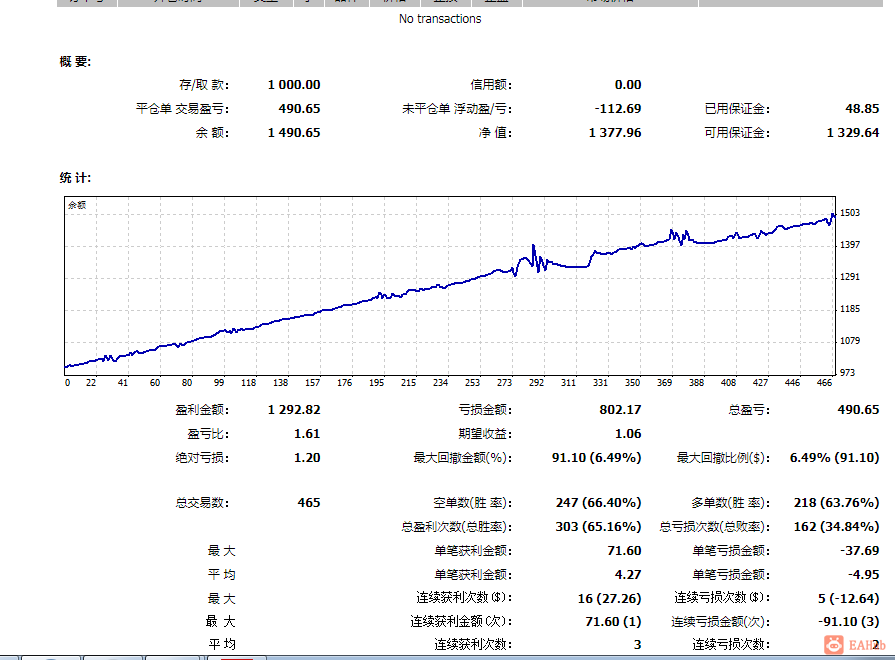
Task: Click the largest loss trade value -37.69
Action: tap(860, 550)
